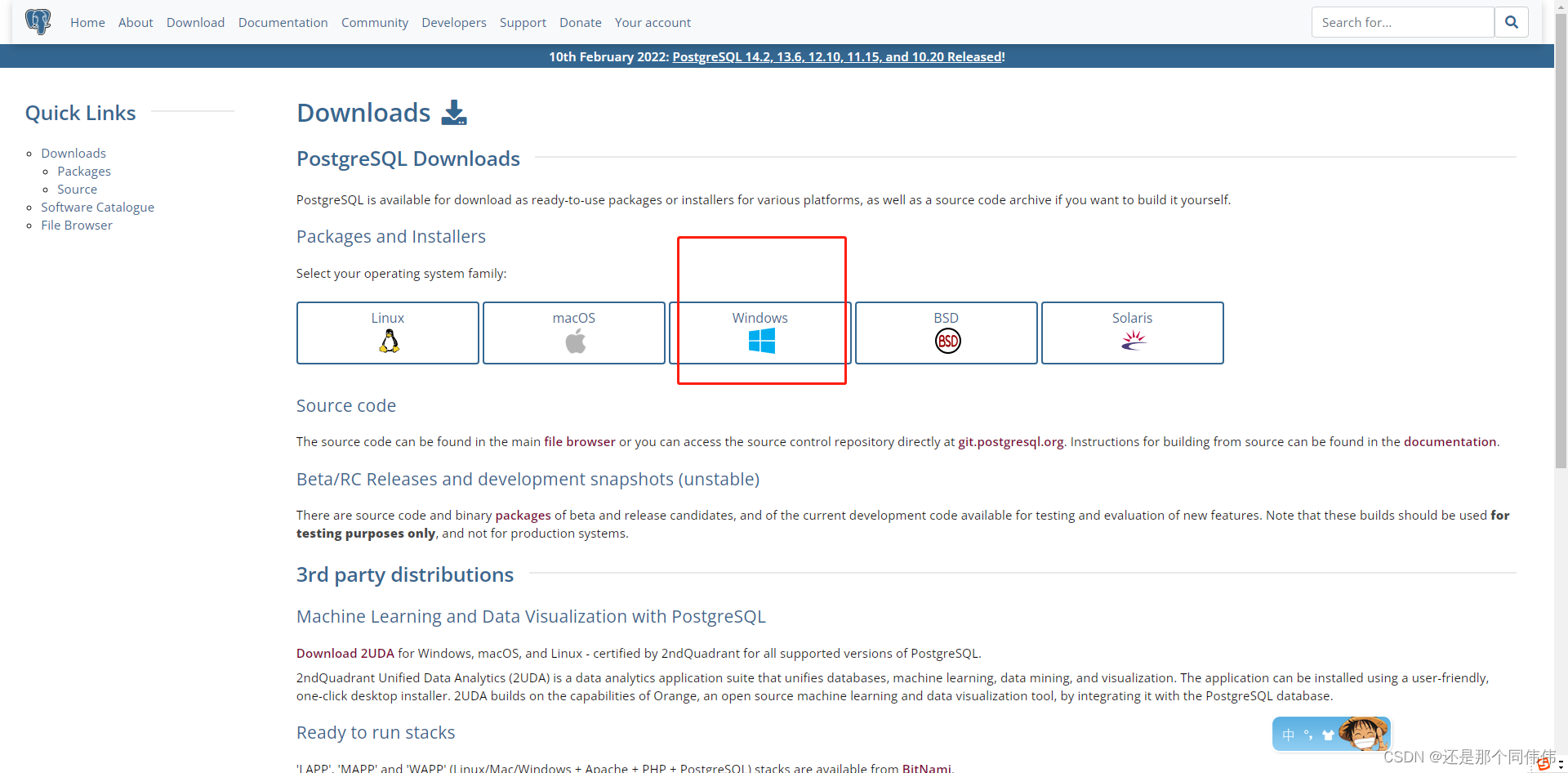
Task: Open the Donate menu item
Action: click(x=581, y=22)
